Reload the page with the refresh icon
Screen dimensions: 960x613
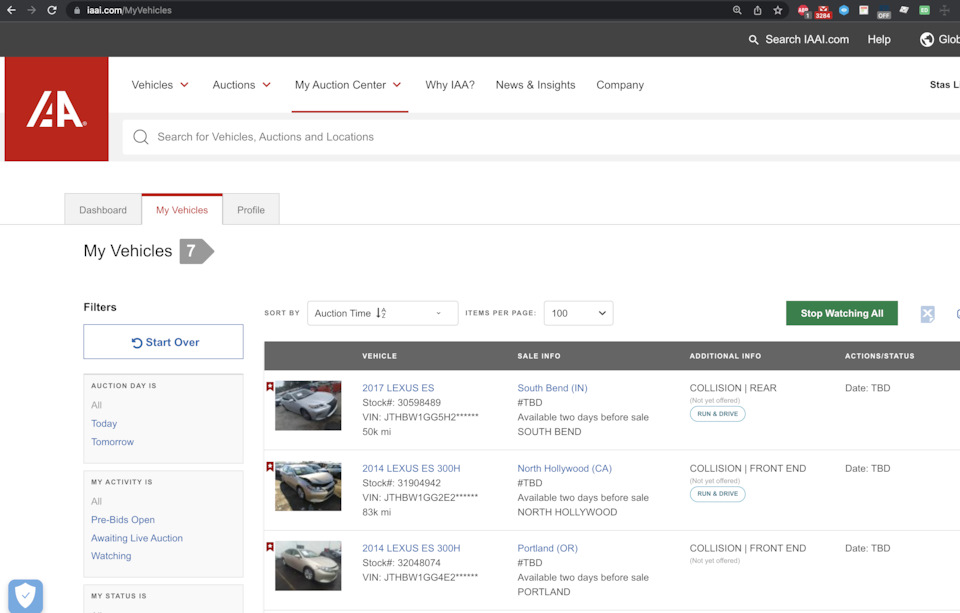(x=52, y=10)
